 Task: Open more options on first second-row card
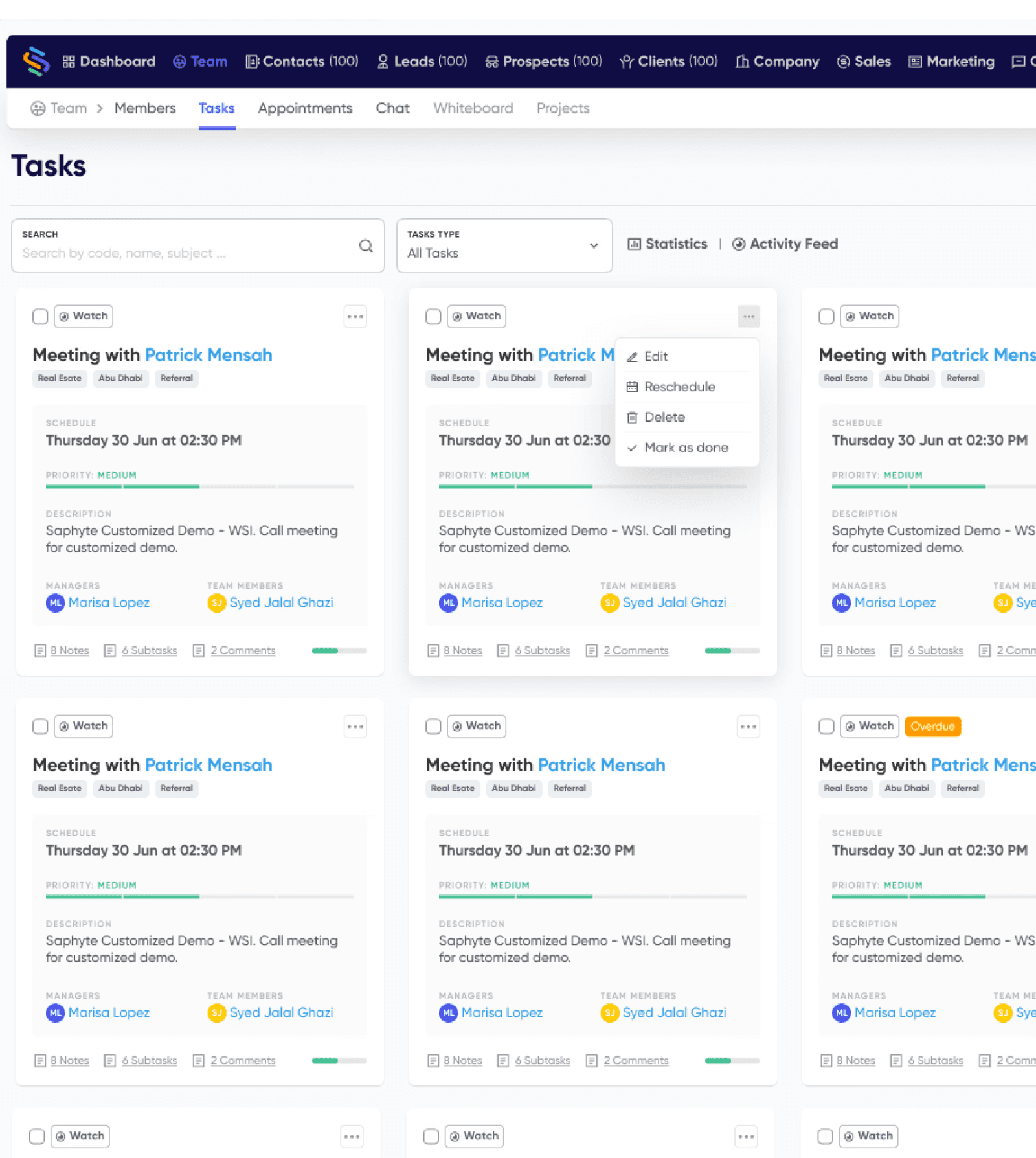355,727
